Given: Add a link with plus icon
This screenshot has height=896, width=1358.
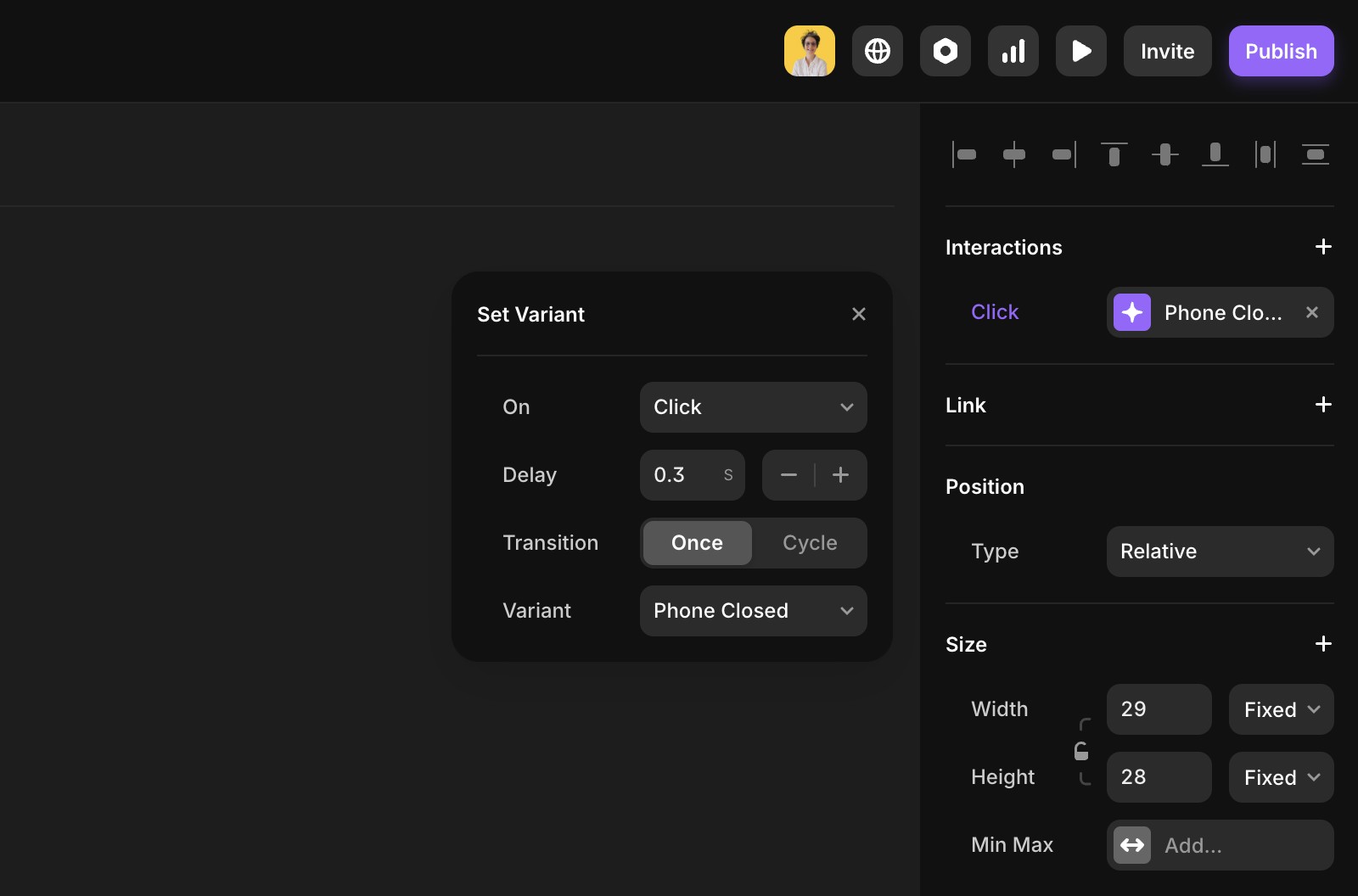Looking at the screenshot, I should 1322,405.
